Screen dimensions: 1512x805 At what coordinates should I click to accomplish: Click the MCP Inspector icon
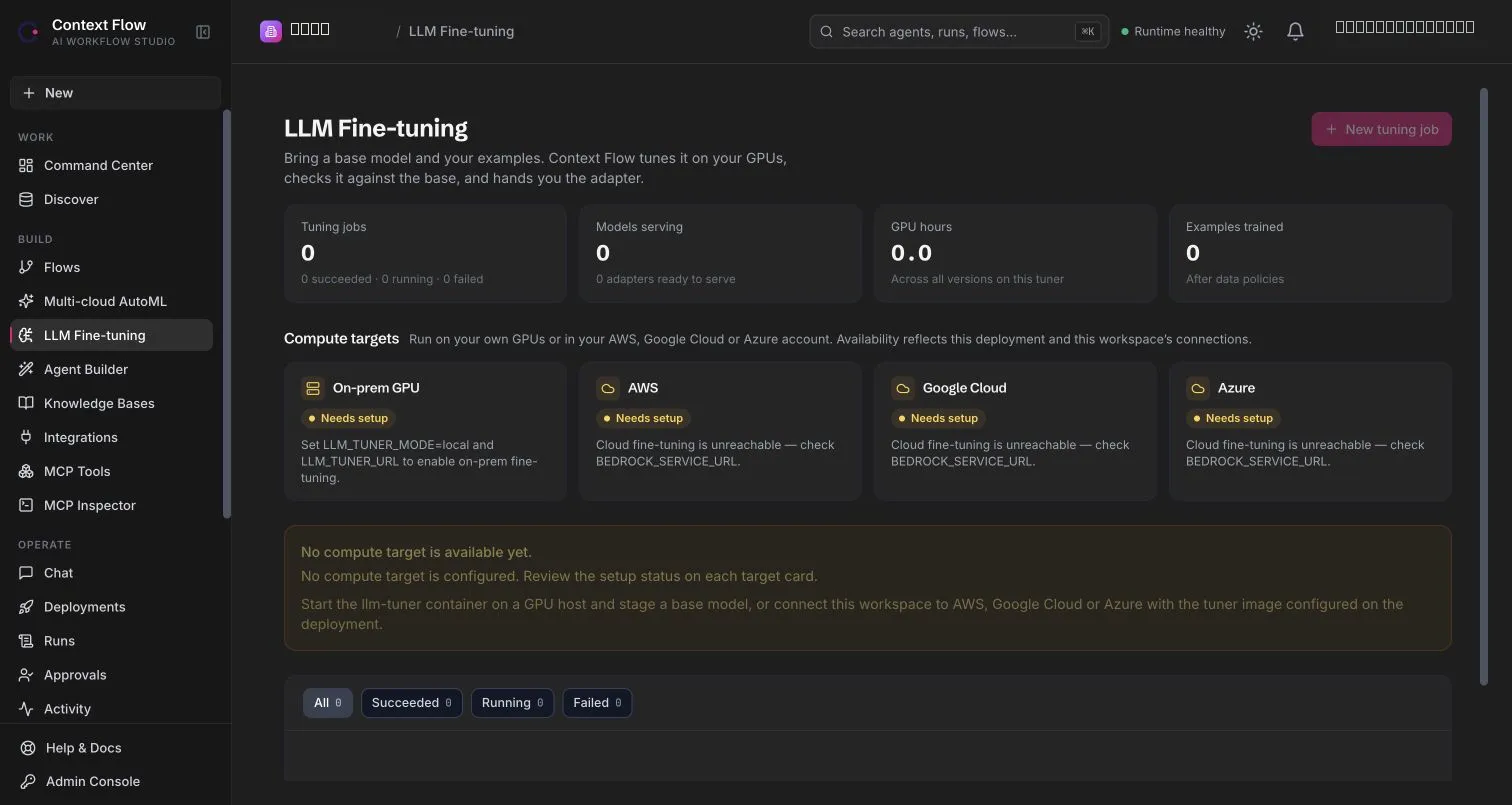pos(26,505)
